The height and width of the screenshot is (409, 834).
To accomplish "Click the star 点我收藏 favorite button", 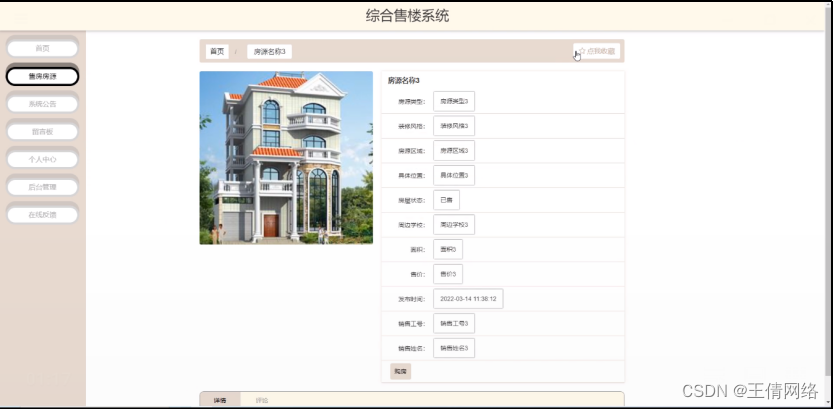I will 597,51.
